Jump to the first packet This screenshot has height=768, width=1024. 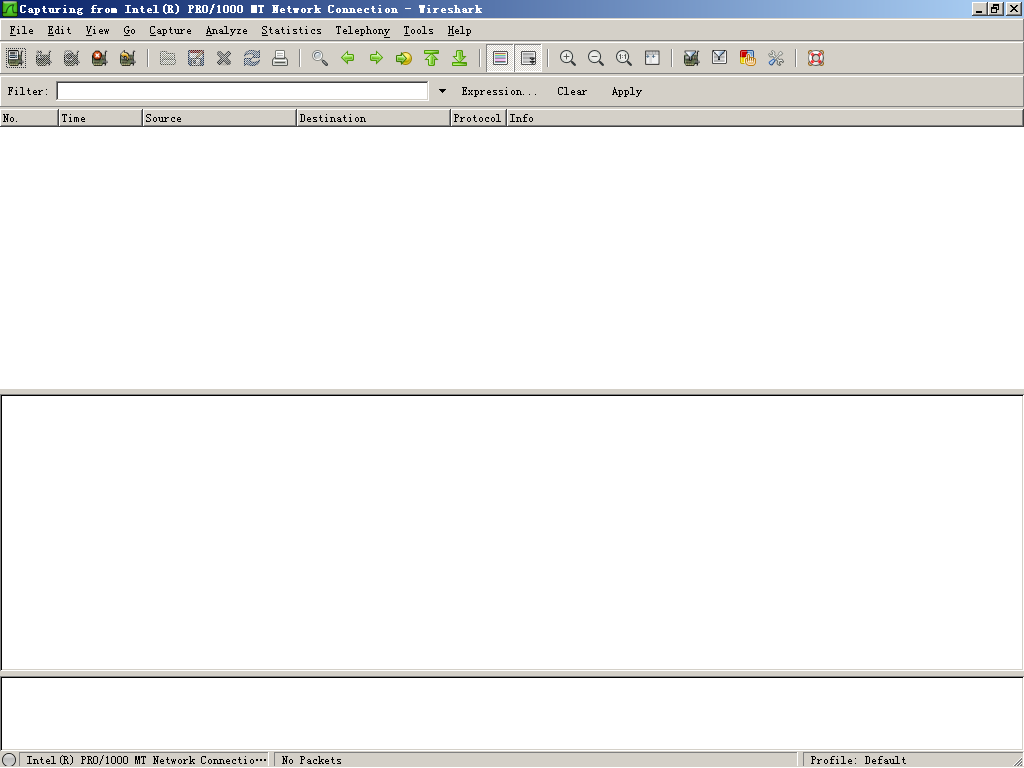point(432,58)
